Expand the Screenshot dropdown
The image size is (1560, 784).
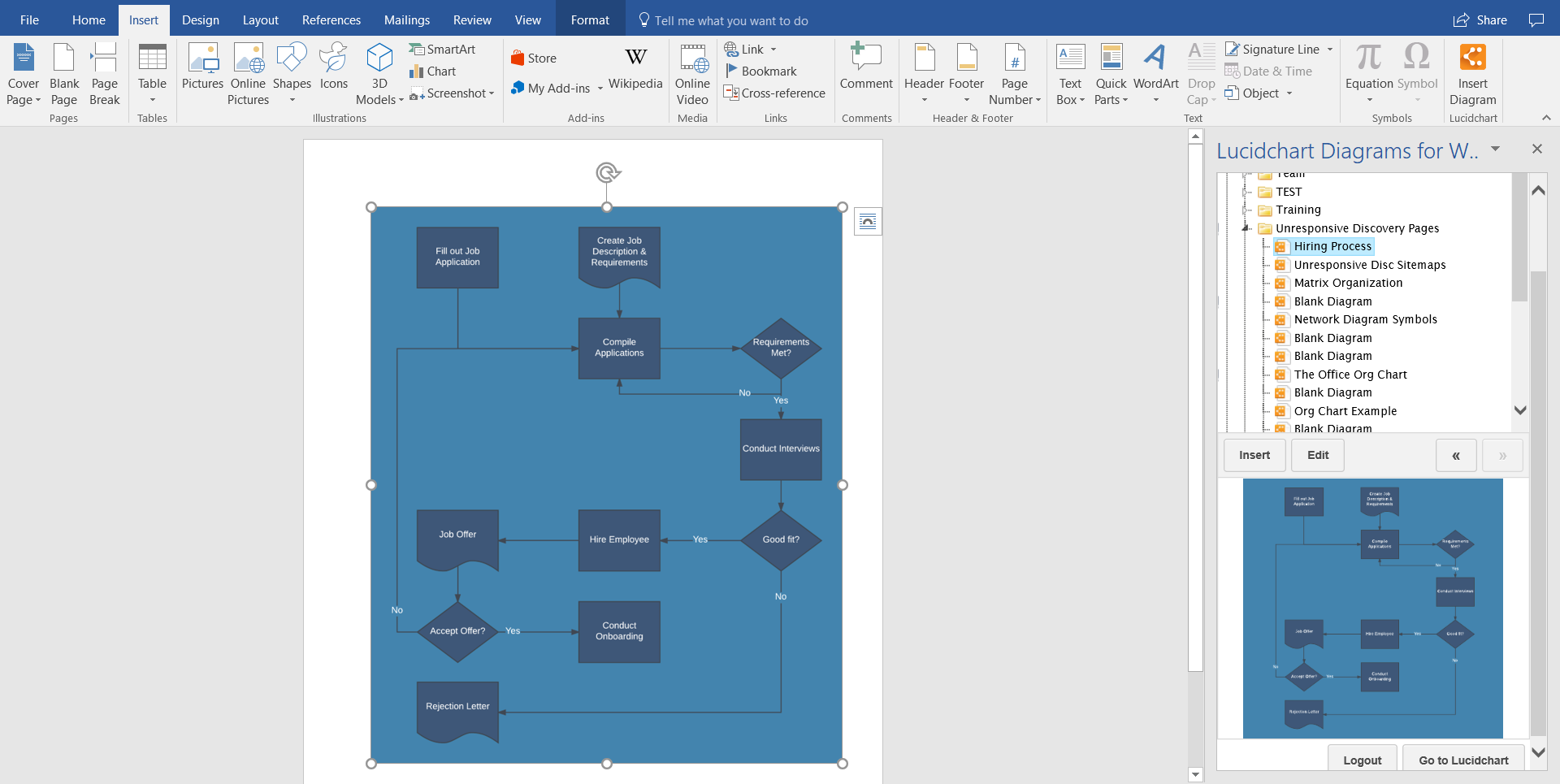click(492, 93)
